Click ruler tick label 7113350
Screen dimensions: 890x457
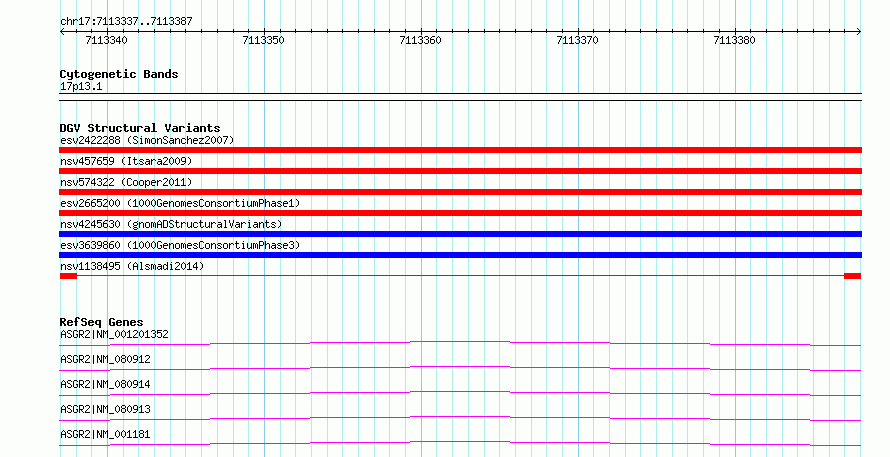tap(263, 40)
